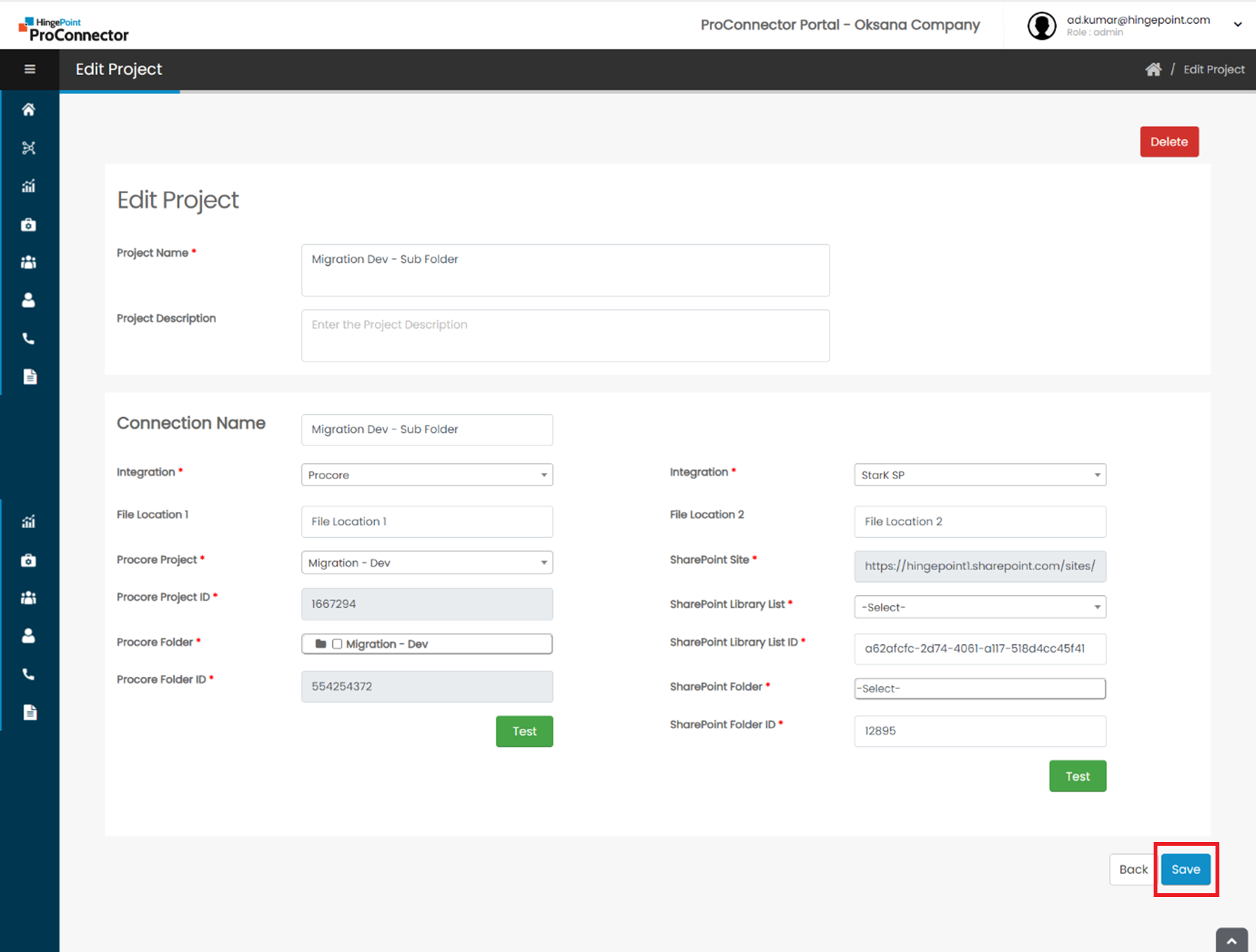The width and height of the screenshot is (1256, 952).
Task: Open the SharePoint Library List dropdown
Action: click(979, 607)
